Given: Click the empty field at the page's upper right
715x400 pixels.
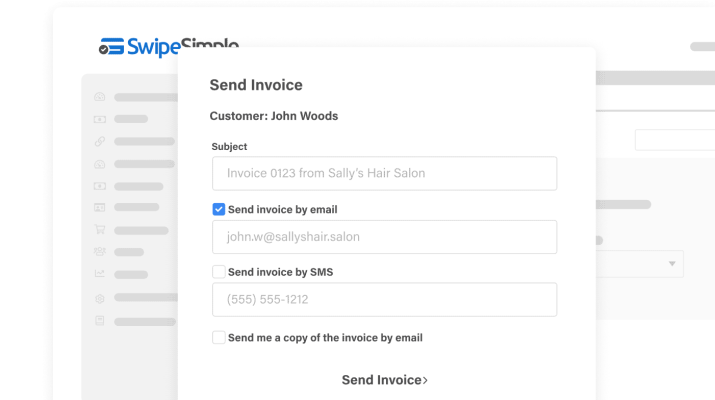Looking at the screenshot, I should (x=674, y=140).
